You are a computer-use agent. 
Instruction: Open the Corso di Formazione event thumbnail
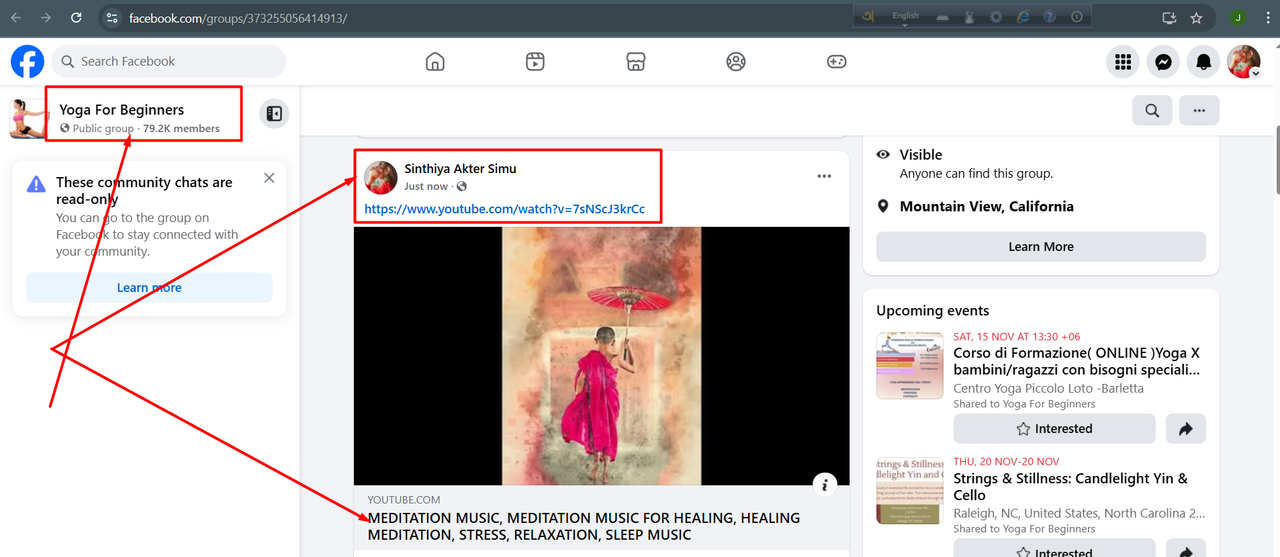[909, 366]
